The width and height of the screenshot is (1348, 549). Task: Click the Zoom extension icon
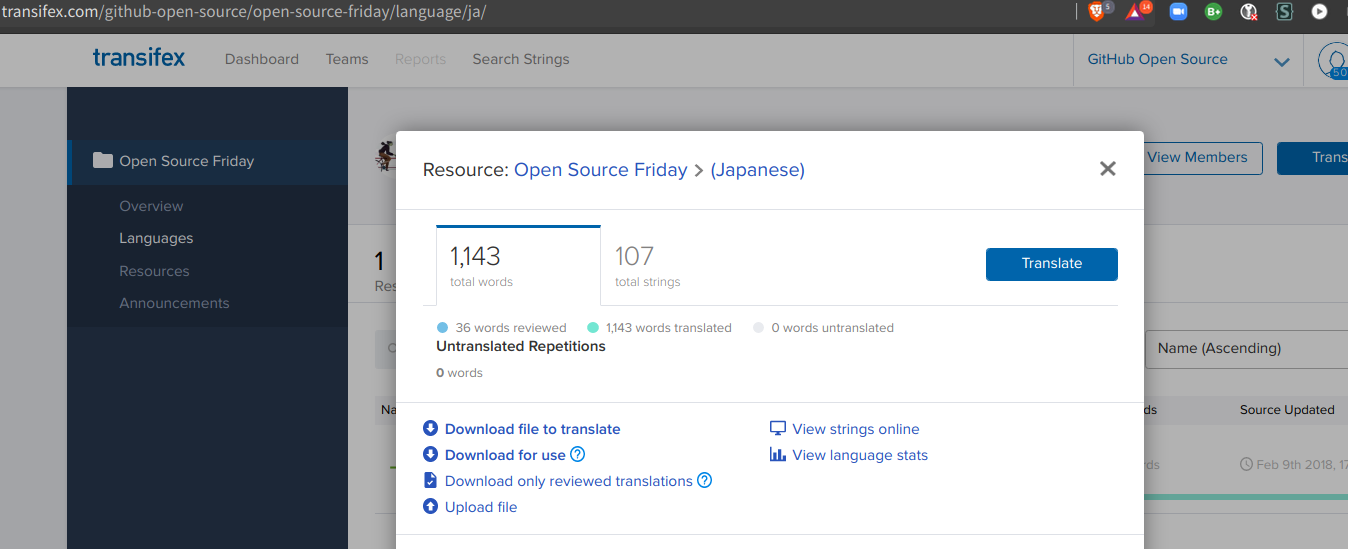[x=1178, y=12]
